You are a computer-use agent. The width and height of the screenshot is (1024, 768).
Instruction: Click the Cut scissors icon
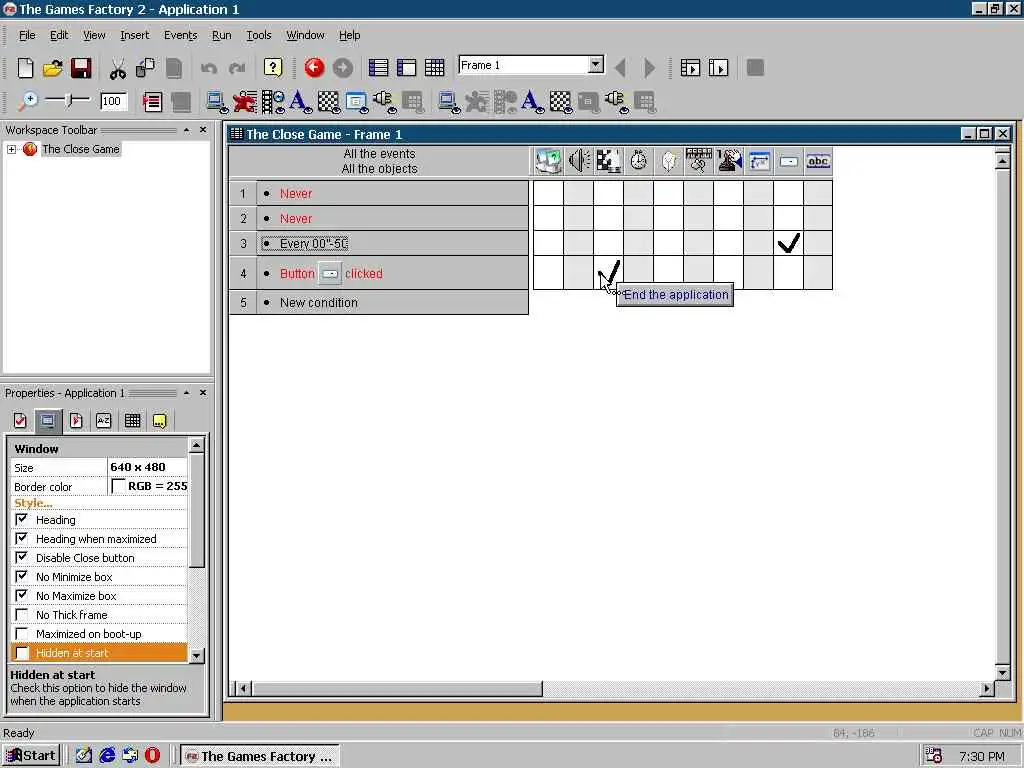pyautogui.click(x=118, y=68)
